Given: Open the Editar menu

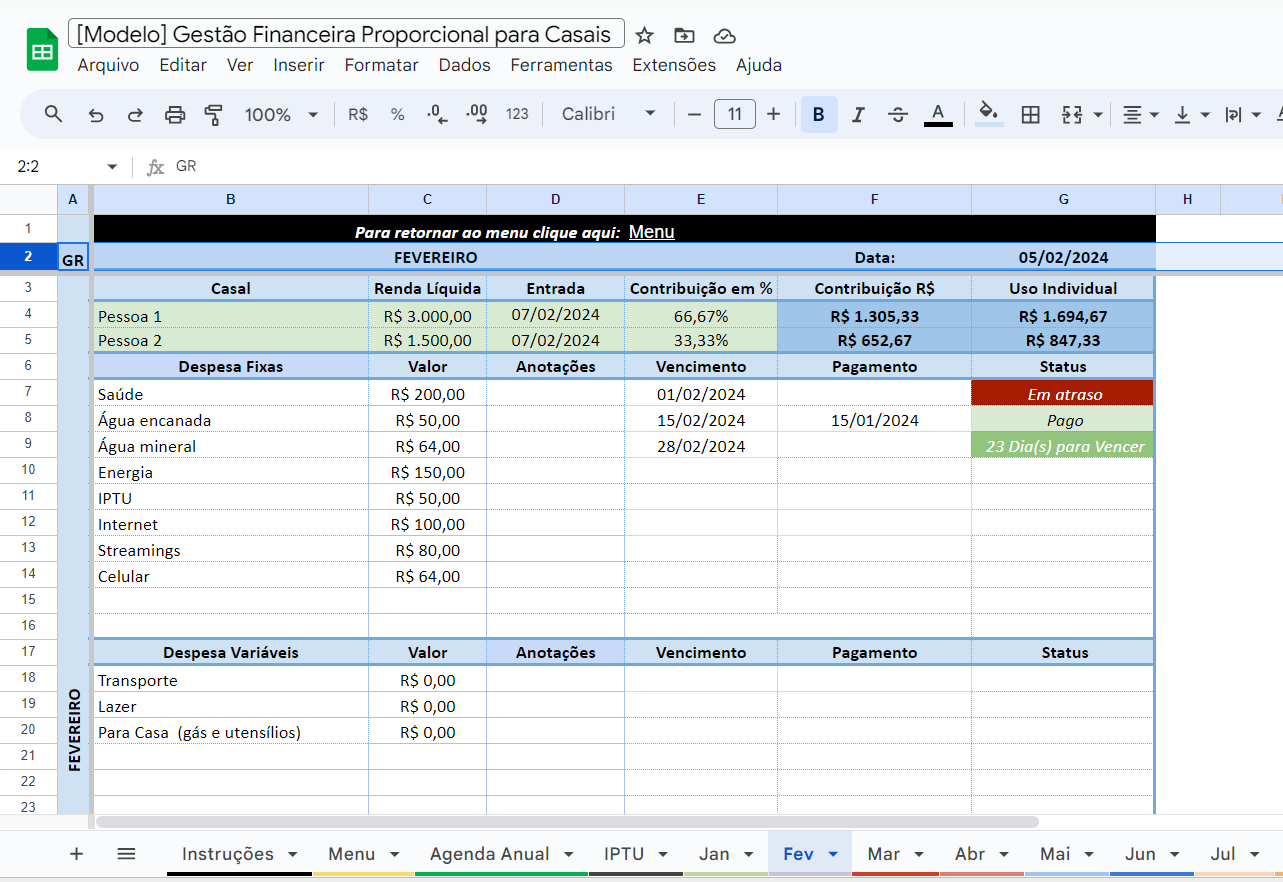Looking at the screenshot, I should click(x=183, y=65).
